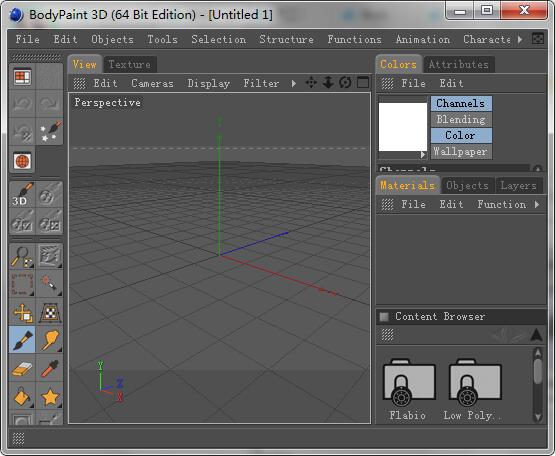Image resolution: width=555 pixels, height=456 pixels.
Task: Click the move camera icon in viewport
Action: [311, 83]
